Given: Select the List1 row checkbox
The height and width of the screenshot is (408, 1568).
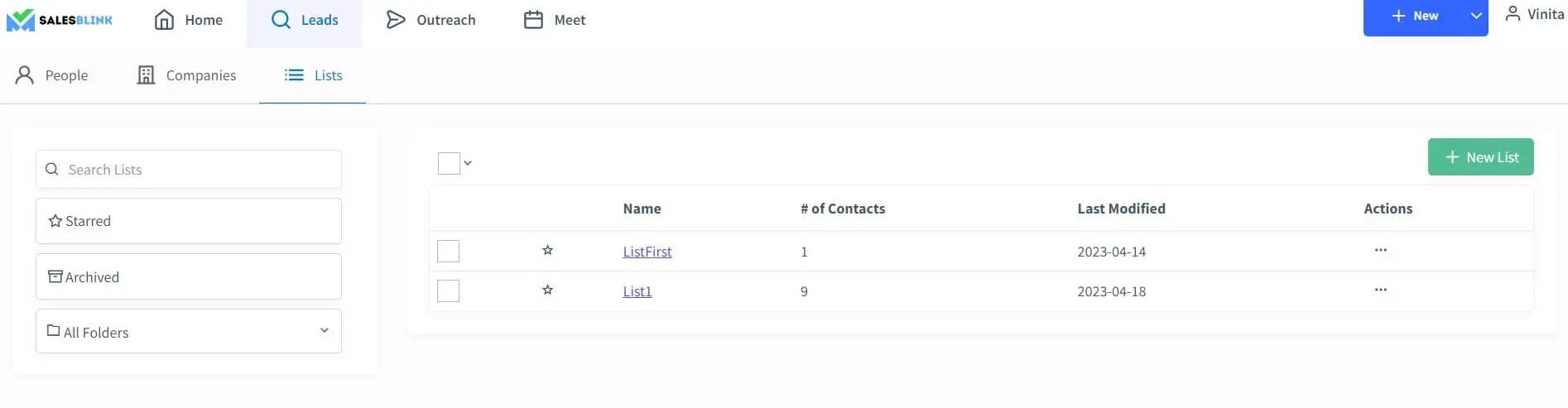Looking at the screenshot, I should [x=448, y=290].
